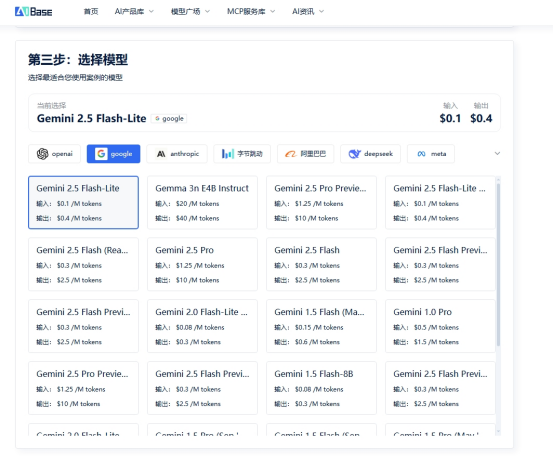
Task: Choose the anthropic provider
Action: (177, 154)
